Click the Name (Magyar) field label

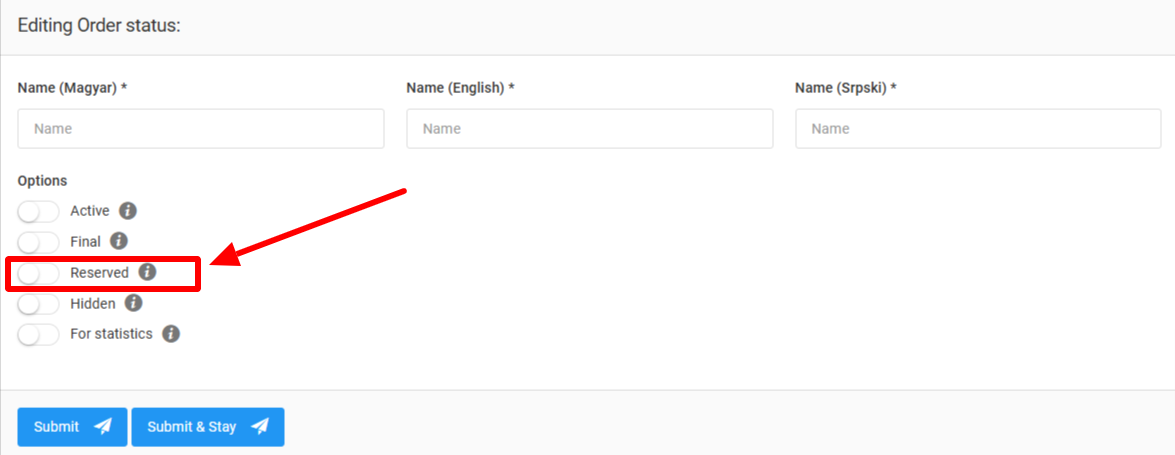[72, 88]
